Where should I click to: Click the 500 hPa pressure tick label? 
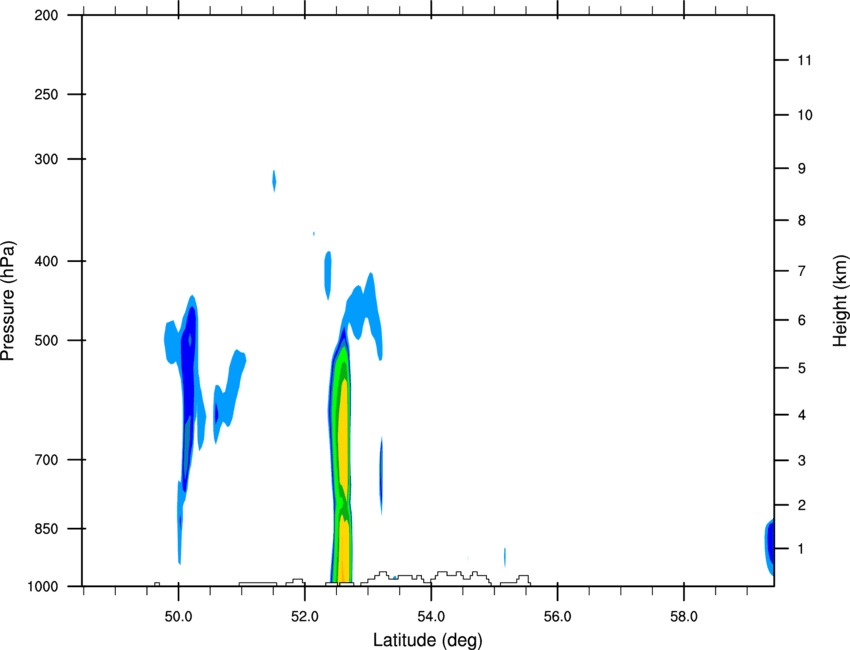click(x=46, y=340)
